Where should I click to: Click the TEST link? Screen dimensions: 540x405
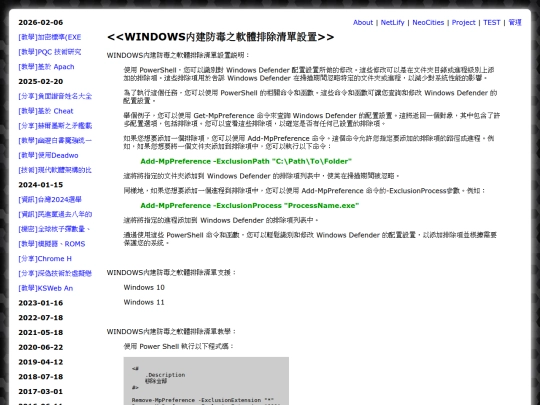click(491, 22)
